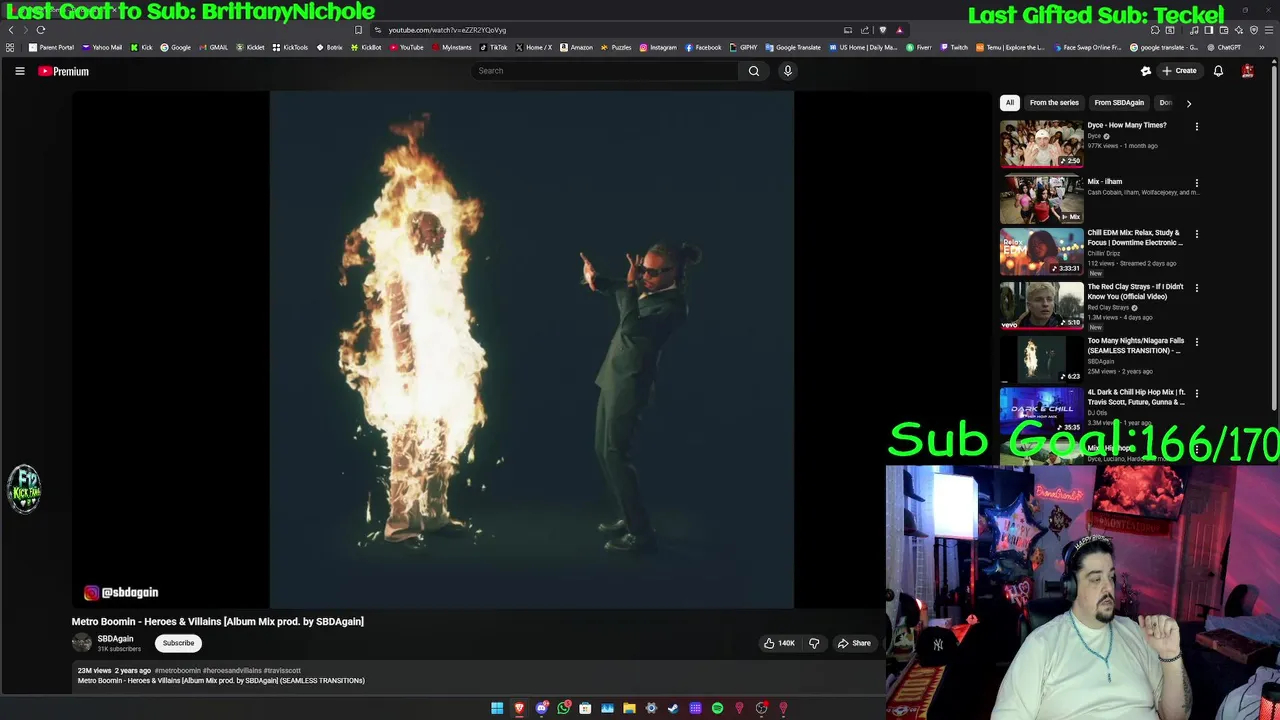Open options for Dyce - How Many Times?
Image resolution: width=1280 pixels, height=720 pixels.
(x=1196, y=127)
